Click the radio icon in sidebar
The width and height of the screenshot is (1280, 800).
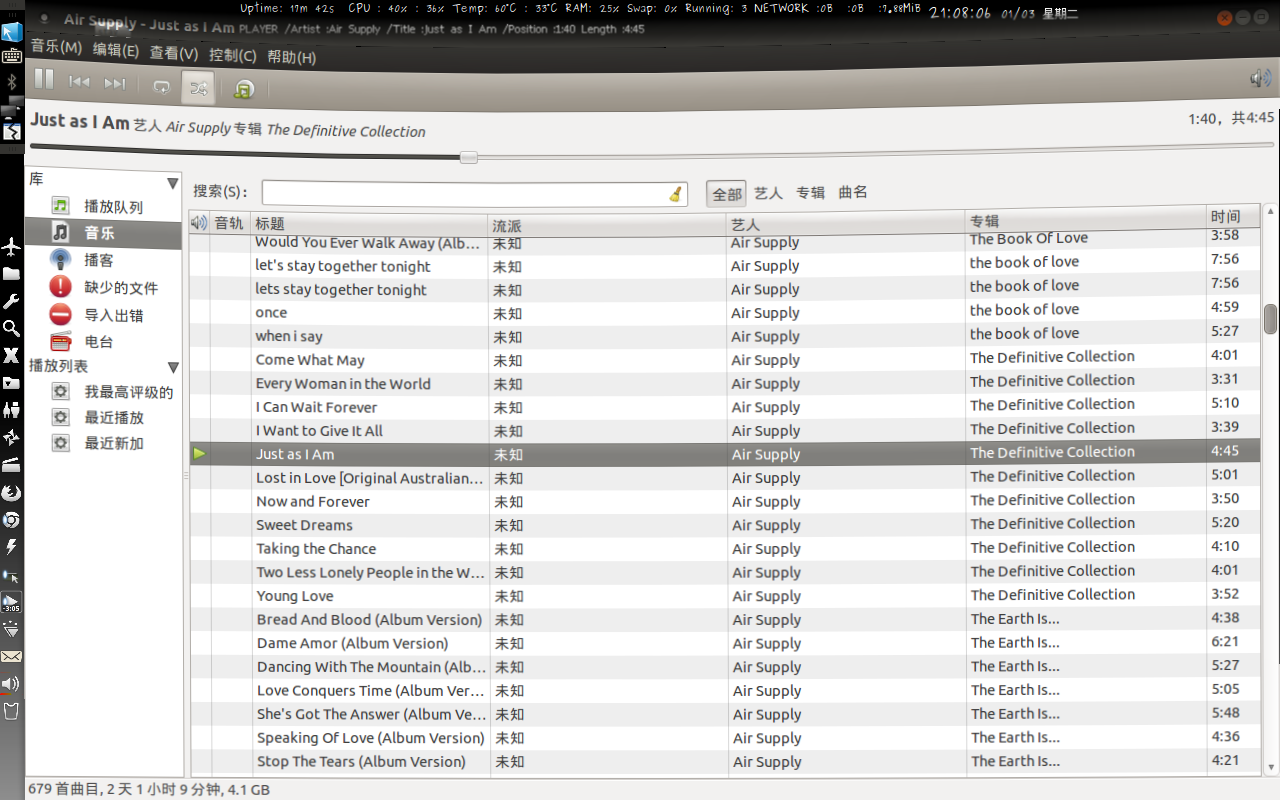click(61, 342)
